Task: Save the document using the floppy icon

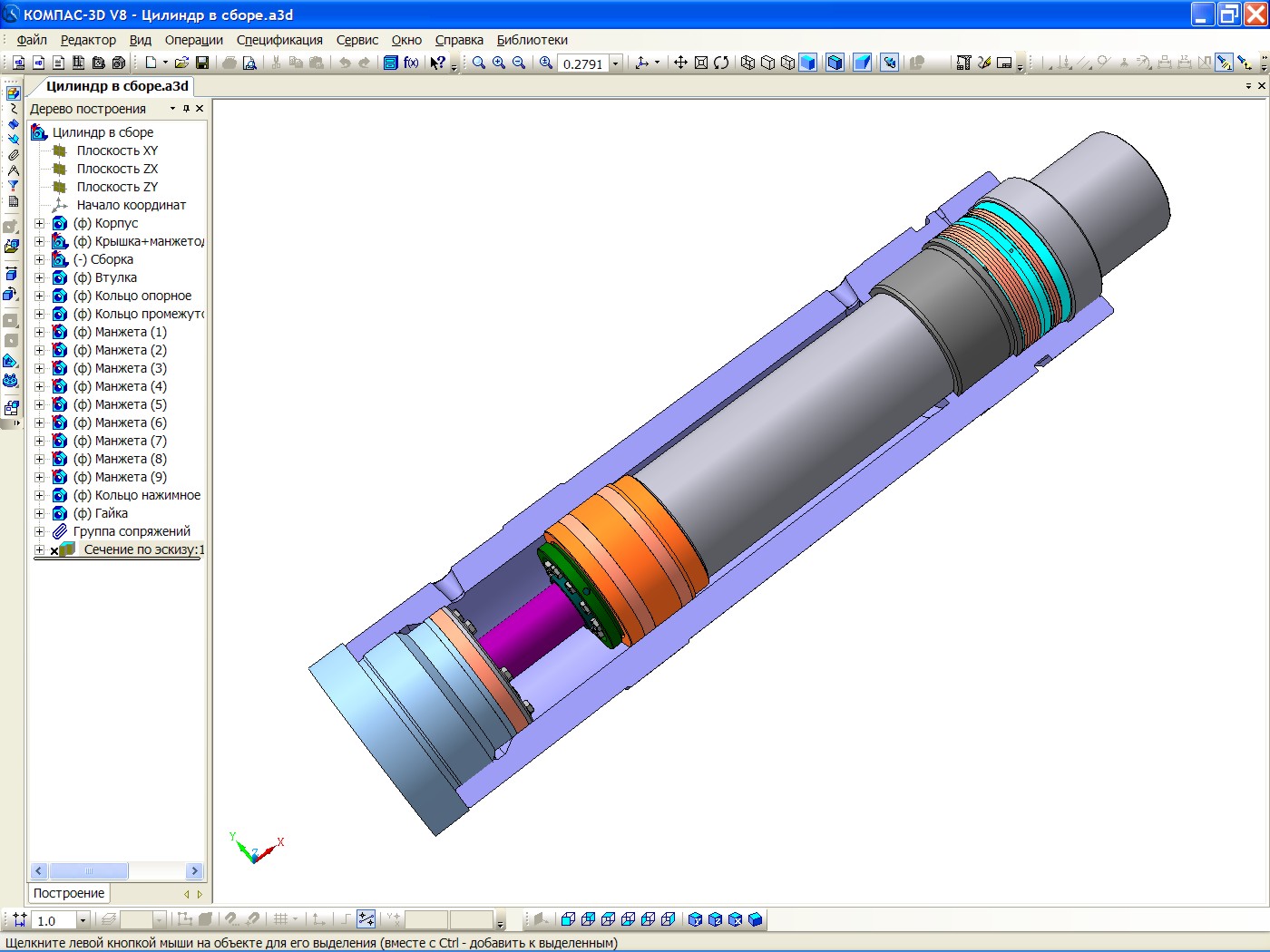Action: coord(202,63)
